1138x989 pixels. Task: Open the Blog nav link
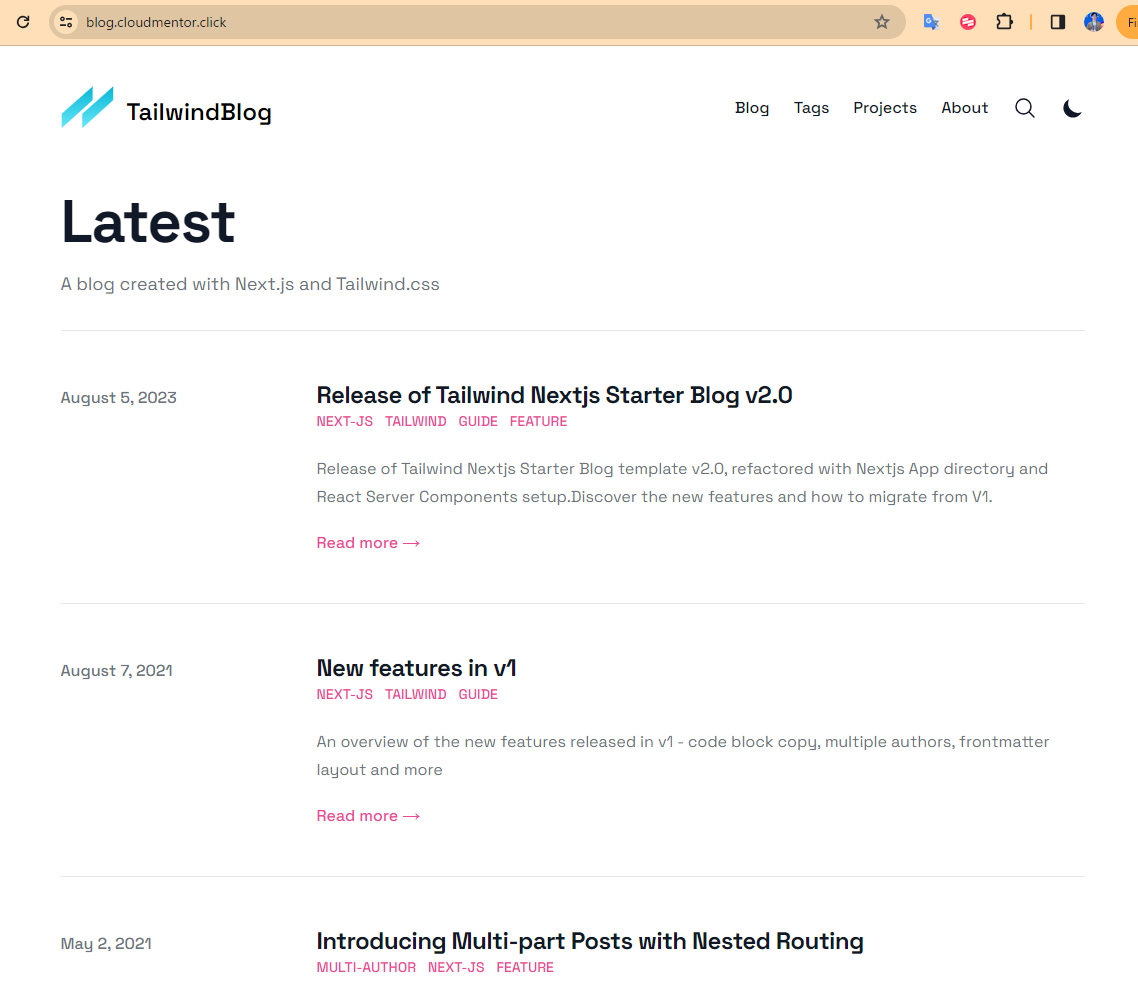(x=752, y=108)
